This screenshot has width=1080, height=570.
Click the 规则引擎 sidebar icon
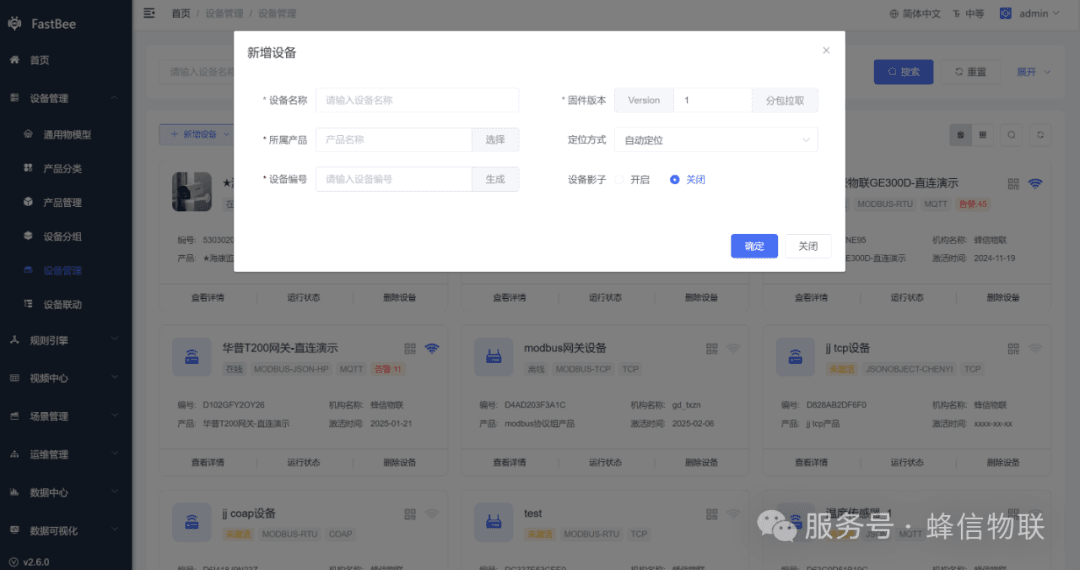tap(14, 339)
